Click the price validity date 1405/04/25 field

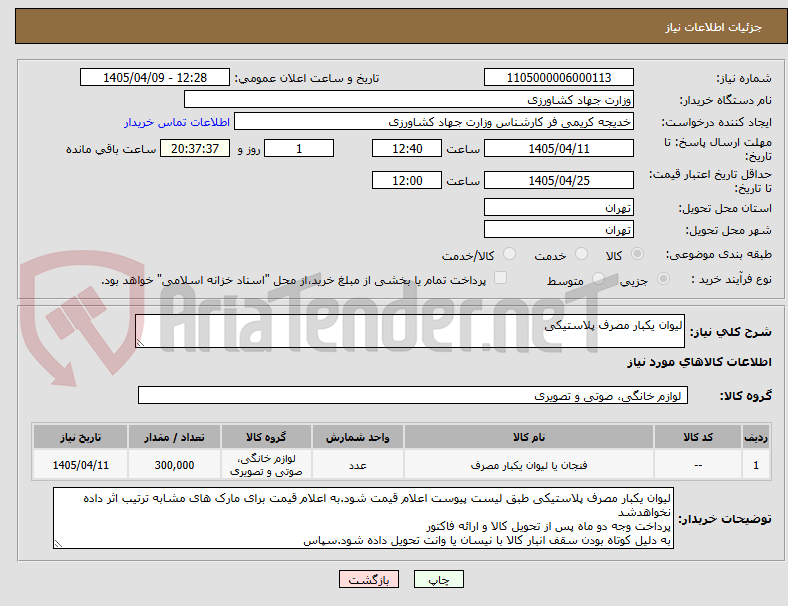click(558, 180)
